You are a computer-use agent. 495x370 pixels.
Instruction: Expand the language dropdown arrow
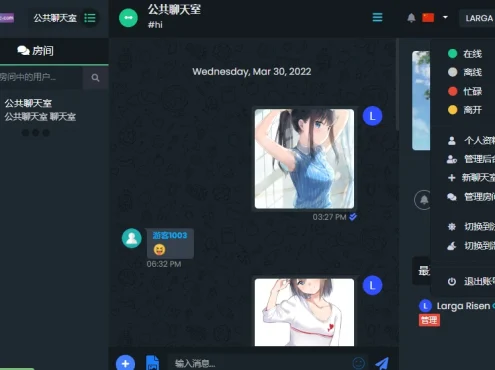(x=445, y=17)
